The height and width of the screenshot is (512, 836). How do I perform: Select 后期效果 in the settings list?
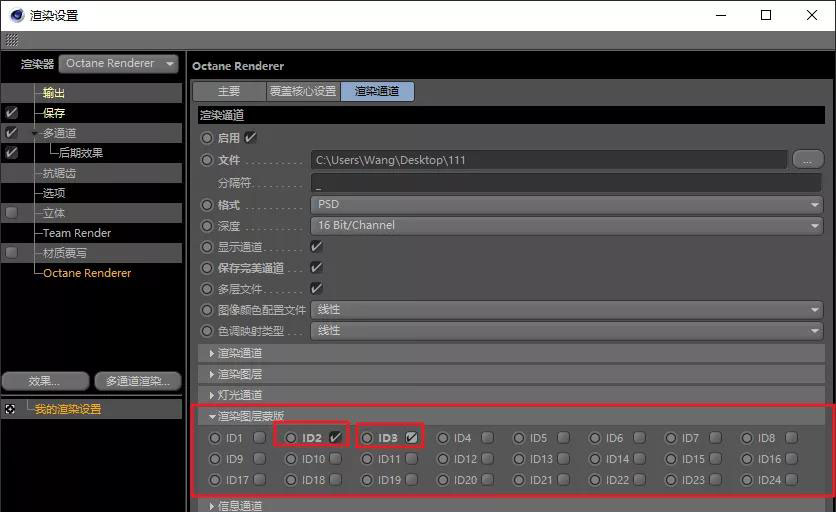click(81, 153)
